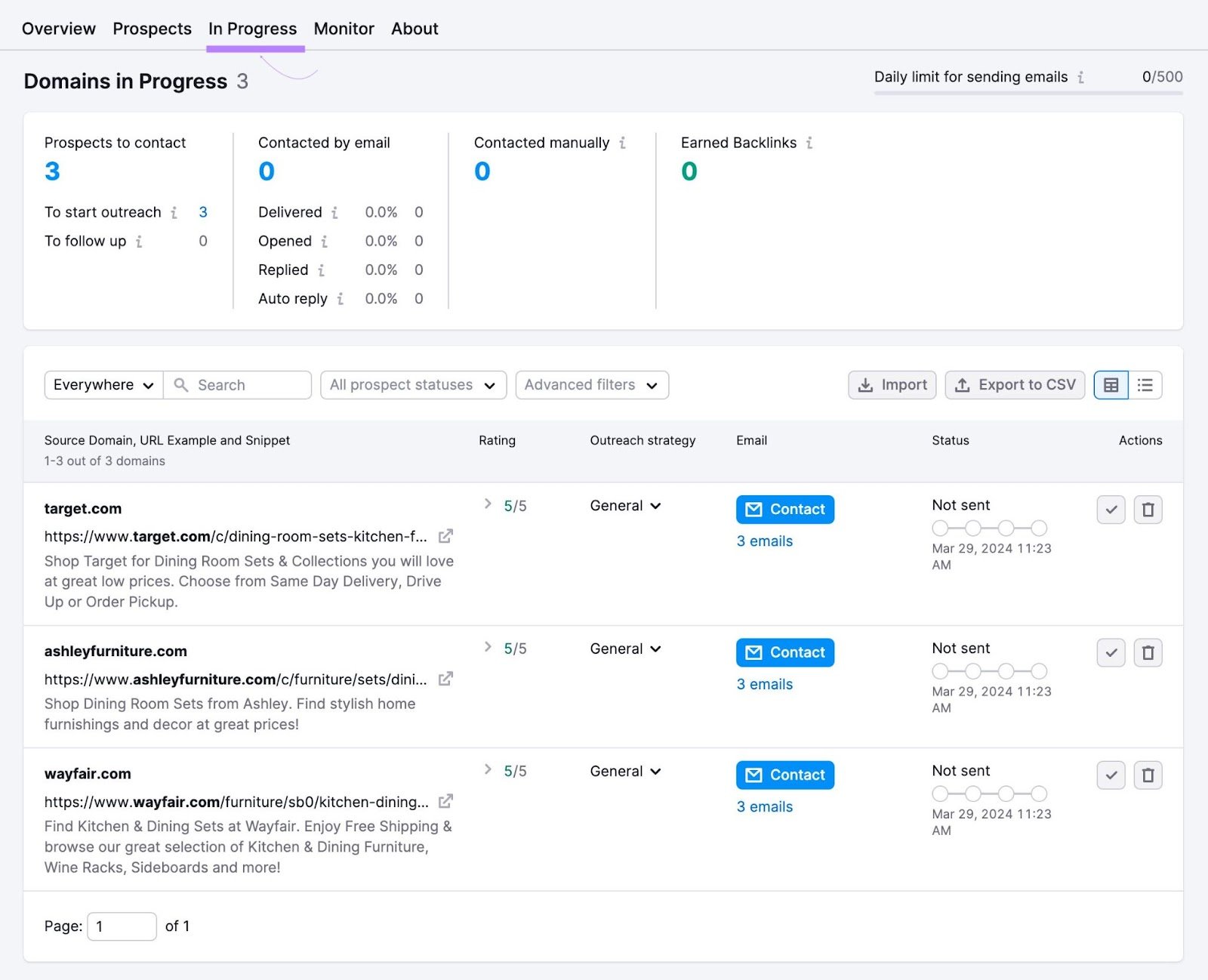This screenshot has height=980, width=1208.
Task: Open the Everywhere filter dropdown
Action: [103, 385]
